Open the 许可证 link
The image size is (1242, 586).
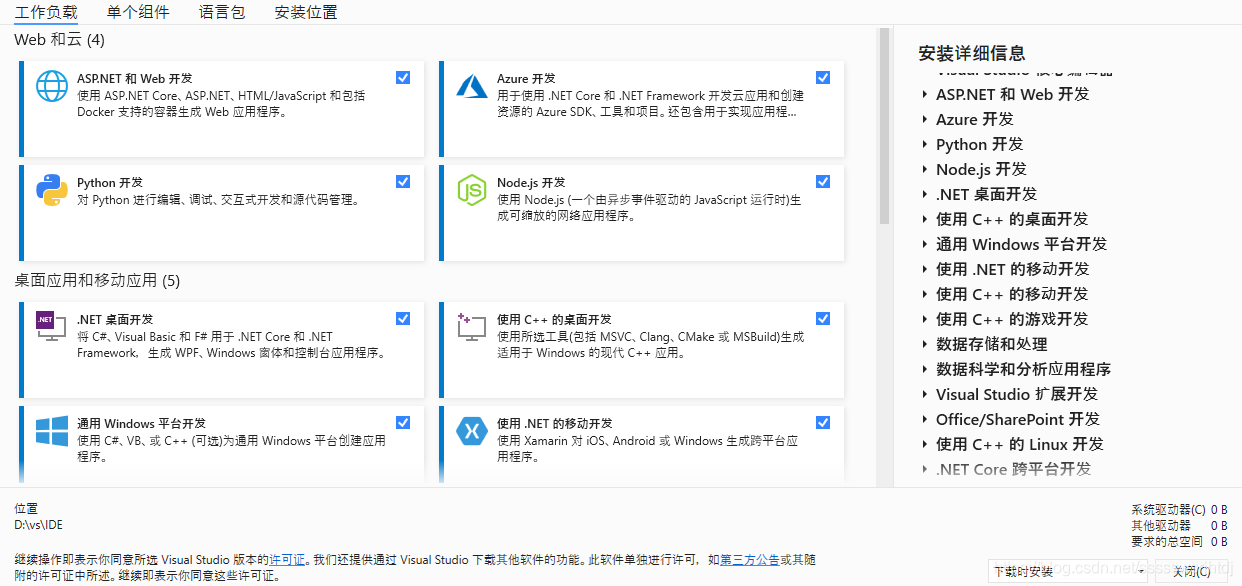(286, 558)
